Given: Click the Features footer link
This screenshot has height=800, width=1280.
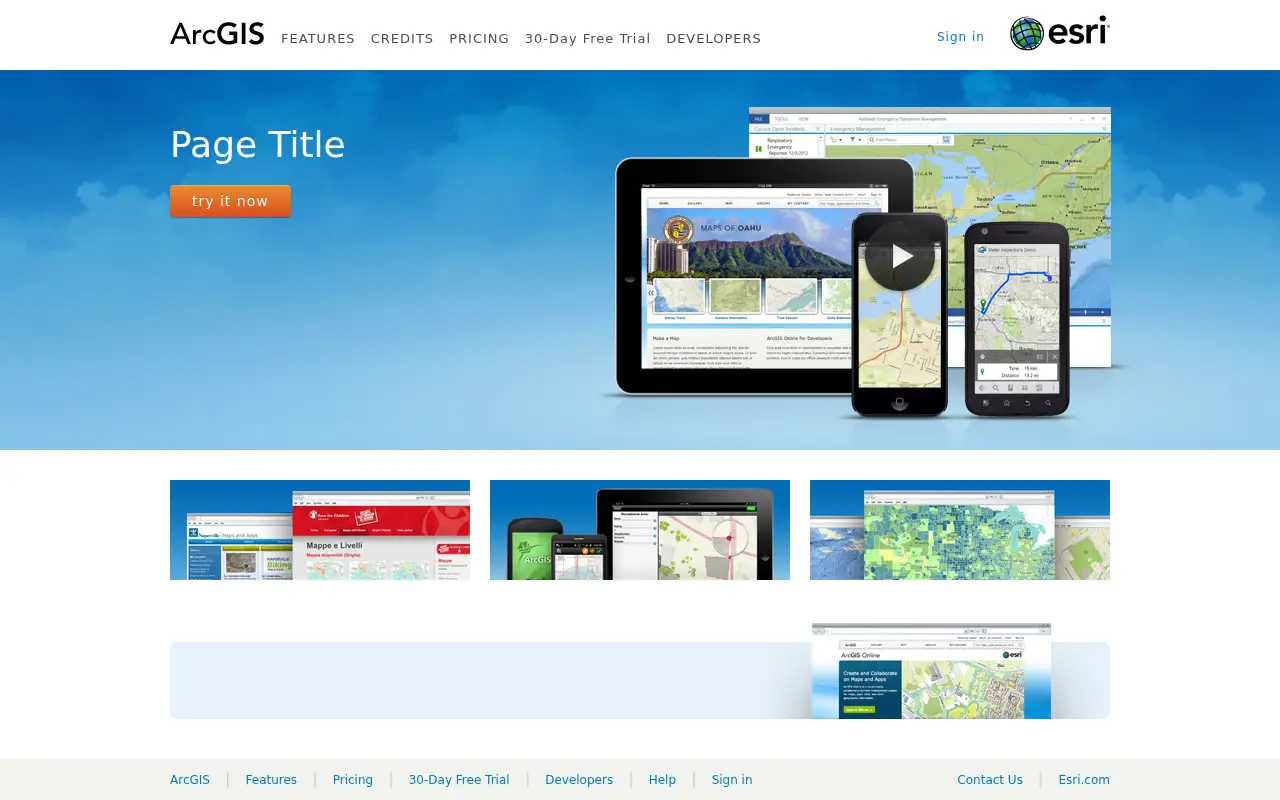Looking at the screenshot, I should tap(271, 780).
